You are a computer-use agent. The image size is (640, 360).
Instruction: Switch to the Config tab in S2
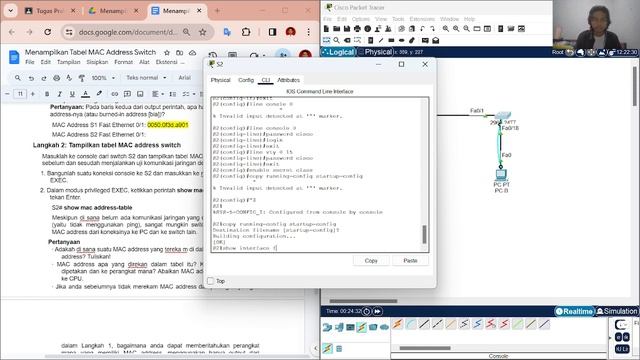(246, 80)
